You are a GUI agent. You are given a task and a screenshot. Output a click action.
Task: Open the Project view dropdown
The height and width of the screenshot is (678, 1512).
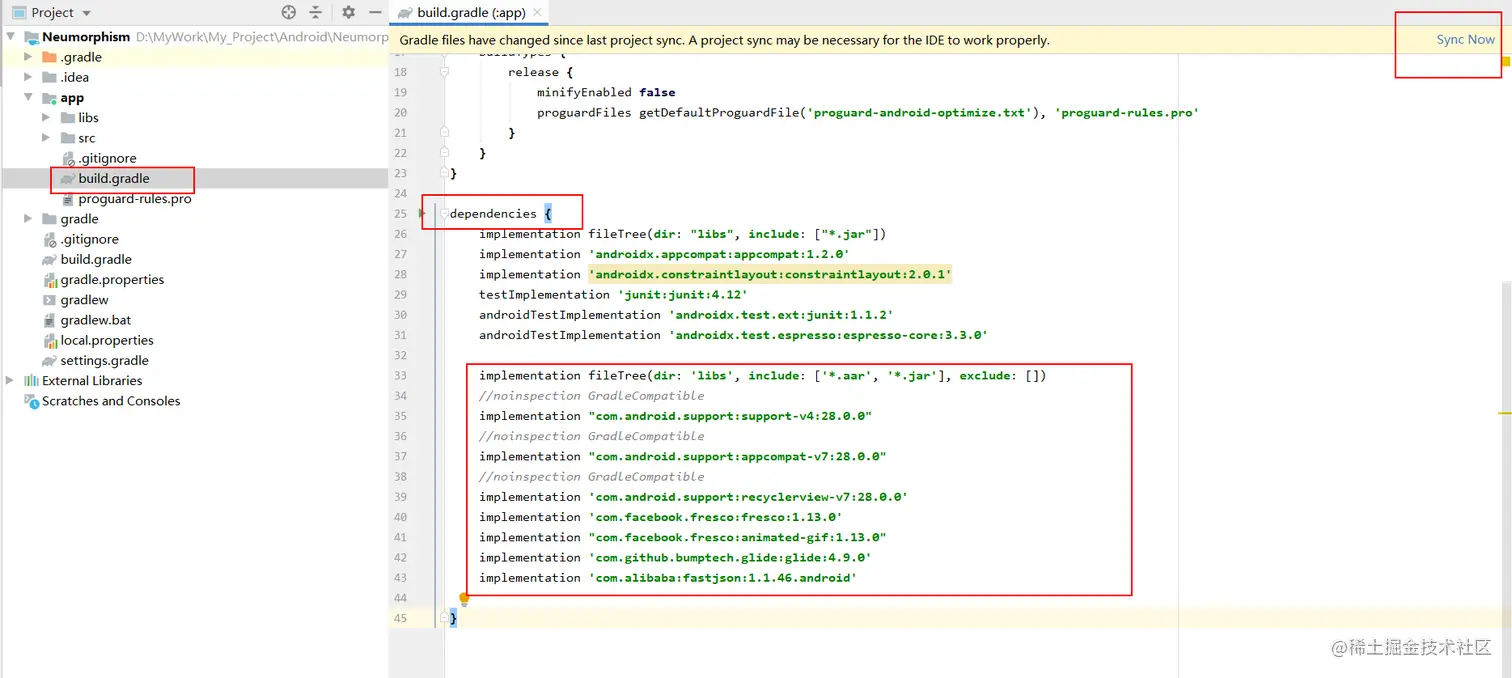click(86, 13)
